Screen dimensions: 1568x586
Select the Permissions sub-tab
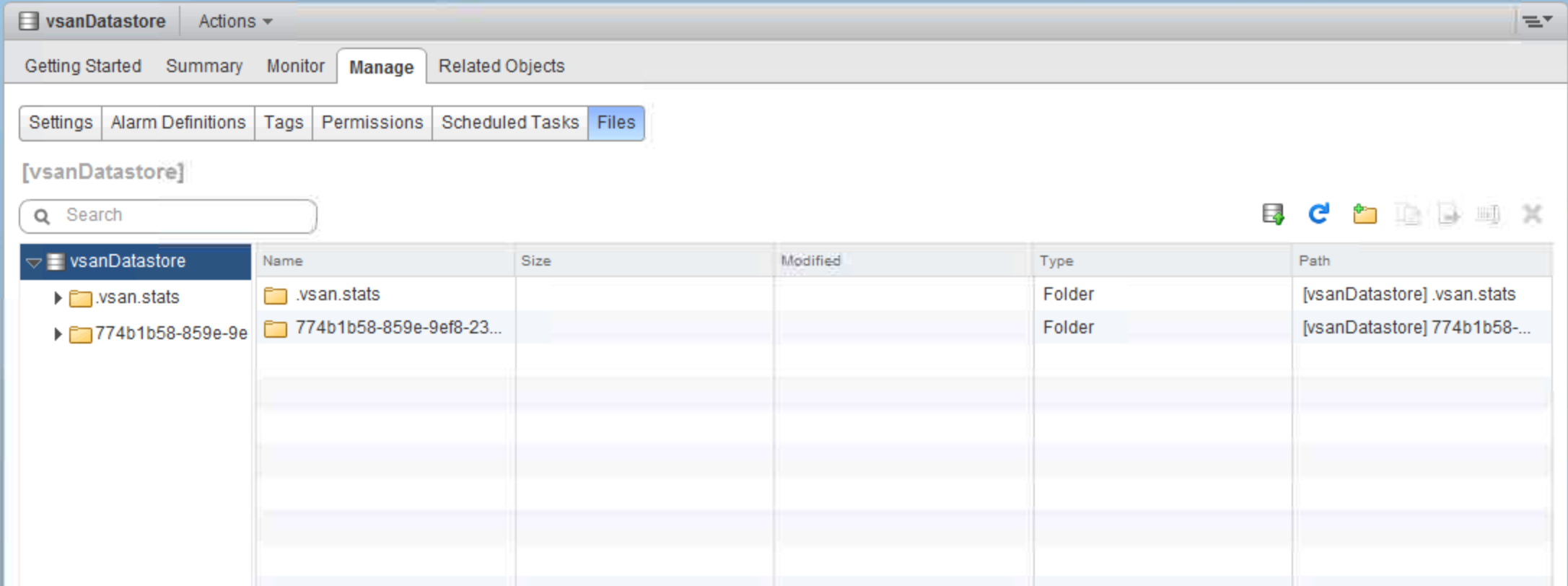[372, 123]
